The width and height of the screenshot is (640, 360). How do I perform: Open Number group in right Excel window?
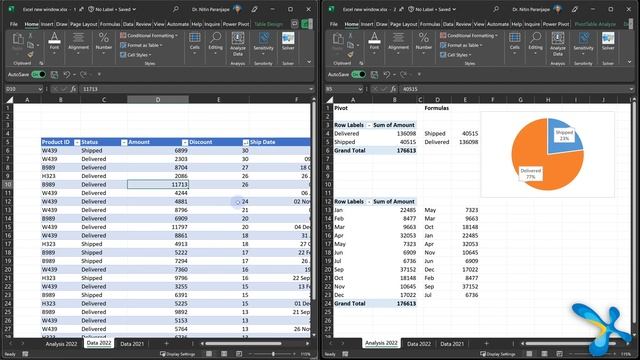[424, 42]
